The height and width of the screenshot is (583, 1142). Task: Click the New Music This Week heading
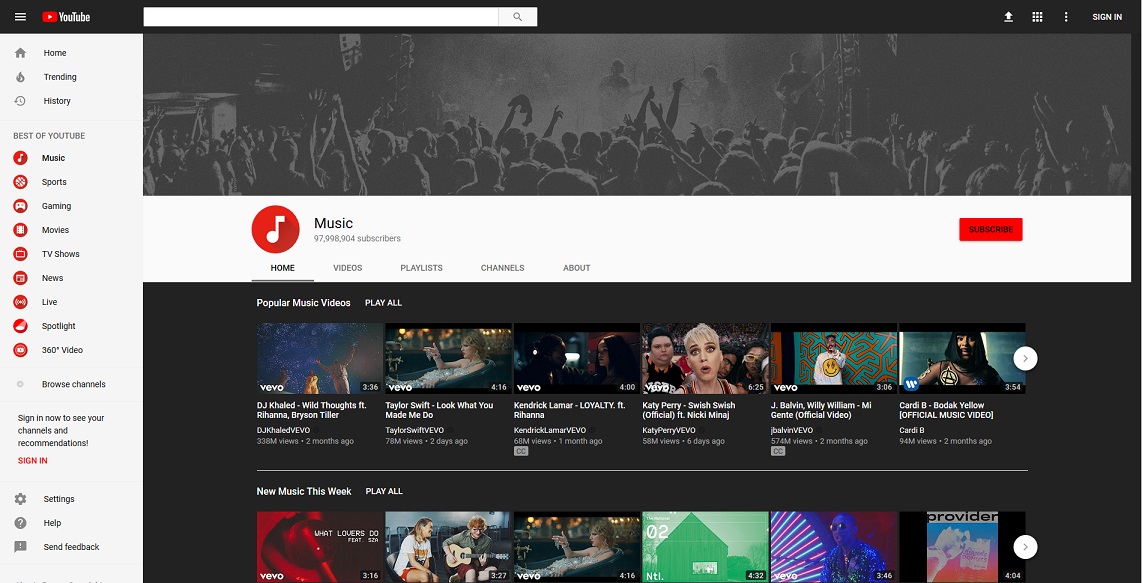point(304,492)
